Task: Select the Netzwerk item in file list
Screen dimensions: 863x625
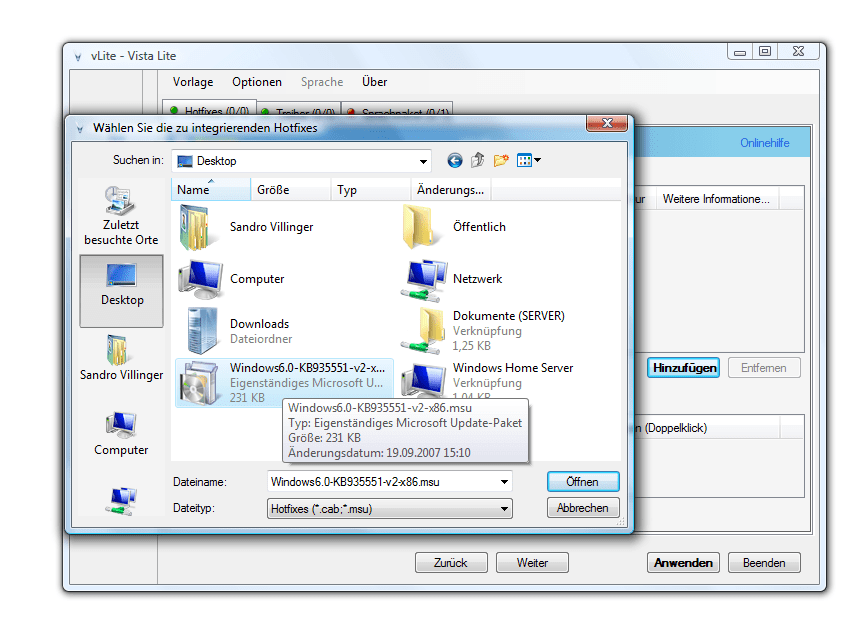Action: (477, 279)
